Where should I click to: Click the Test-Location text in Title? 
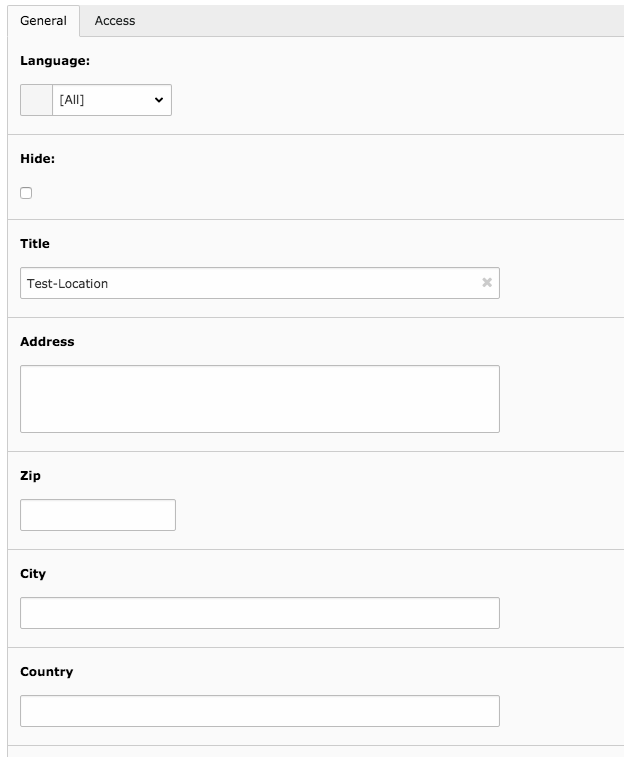pos(67,283)
